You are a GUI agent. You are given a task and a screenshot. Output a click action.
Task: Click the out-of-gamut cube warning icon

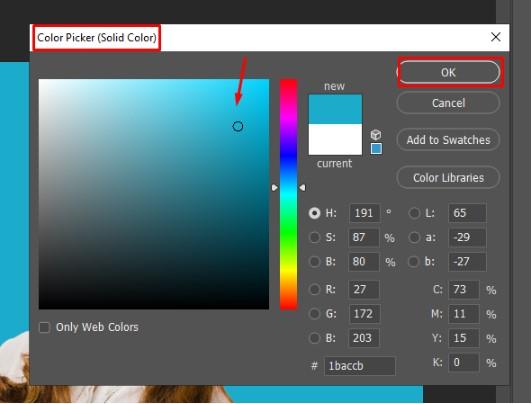376,135
